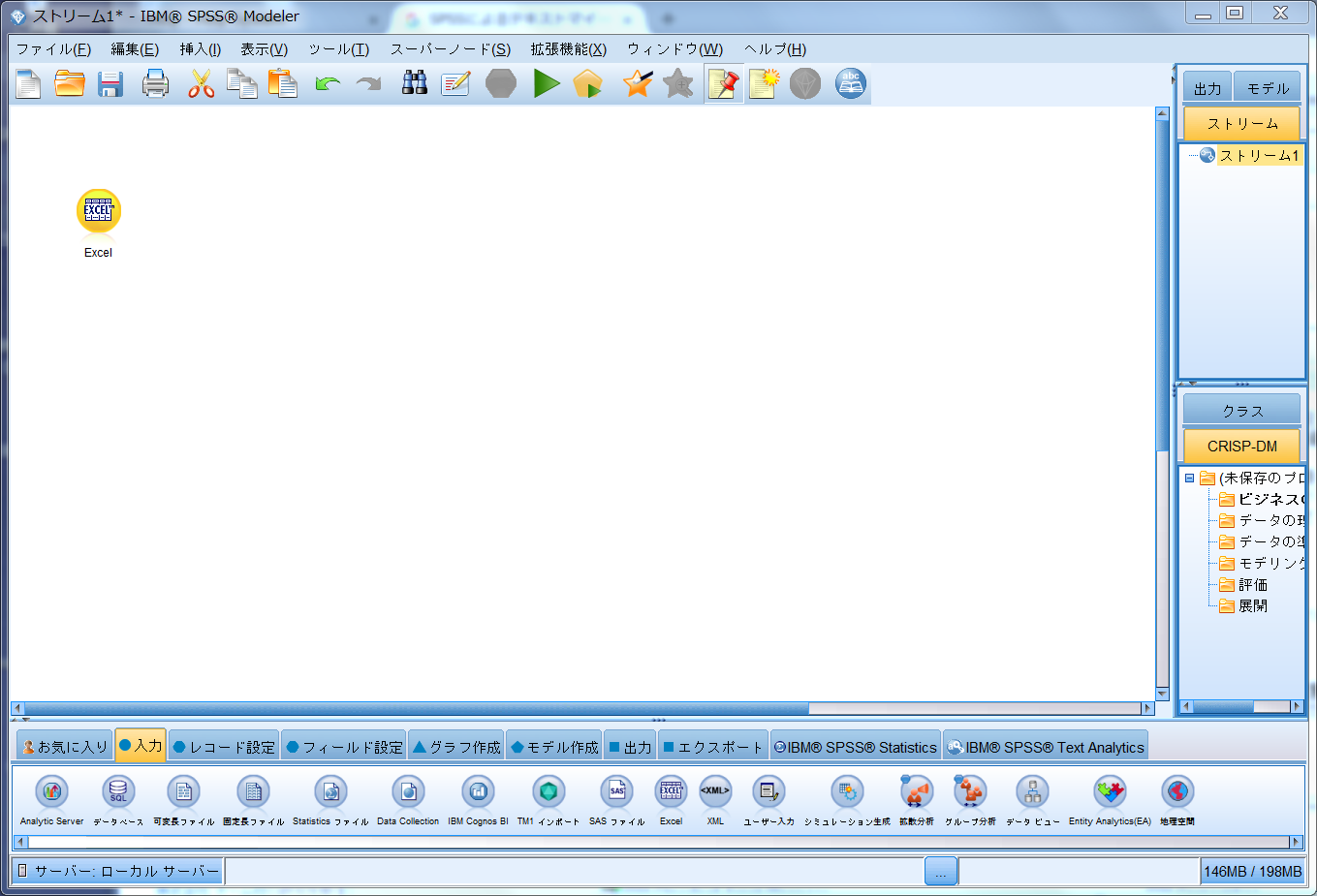
Task: Toggle the pinned note markup icon
Action: (723, 84)
